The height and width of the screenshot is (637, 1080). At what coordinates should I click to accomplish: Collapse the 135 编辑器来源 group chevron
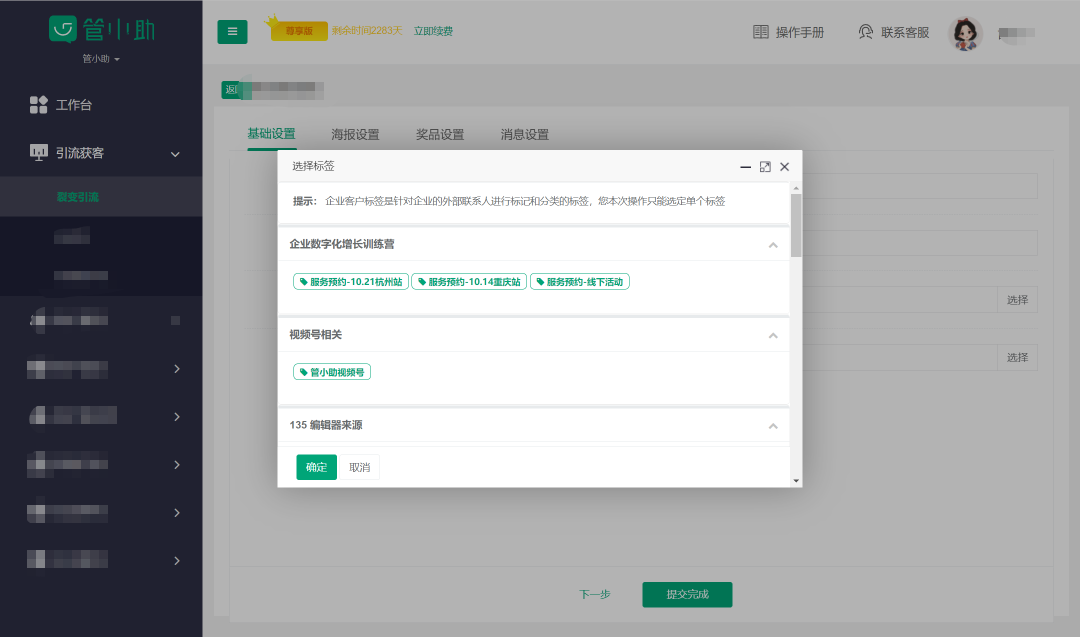point(772,426)
